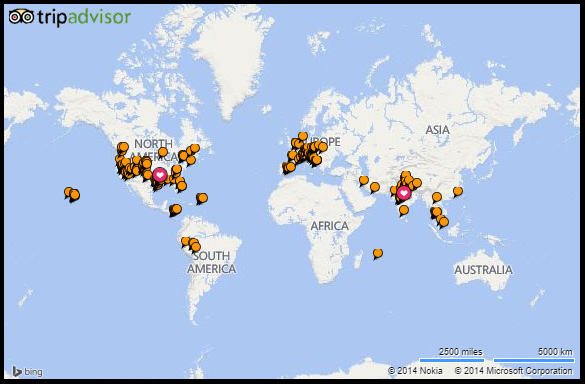This screenshot has height=384, width=585.
Task: Click the TripAdvisor owl logo
Action: [x=22, y=16]
